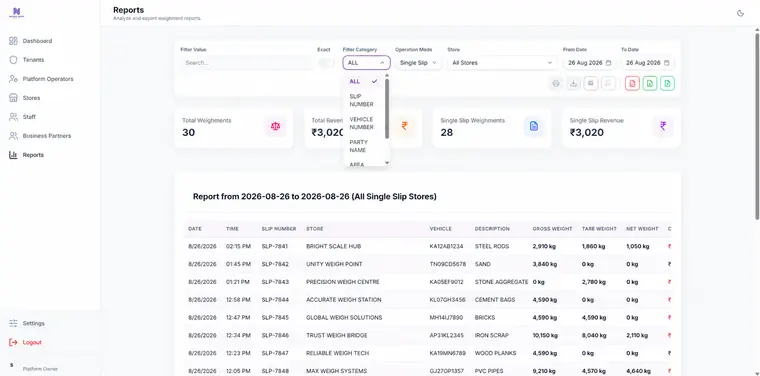The width and height of the screenshot is (760, 376).
Task: Click the Staff people icon
Action: point(13,117)
